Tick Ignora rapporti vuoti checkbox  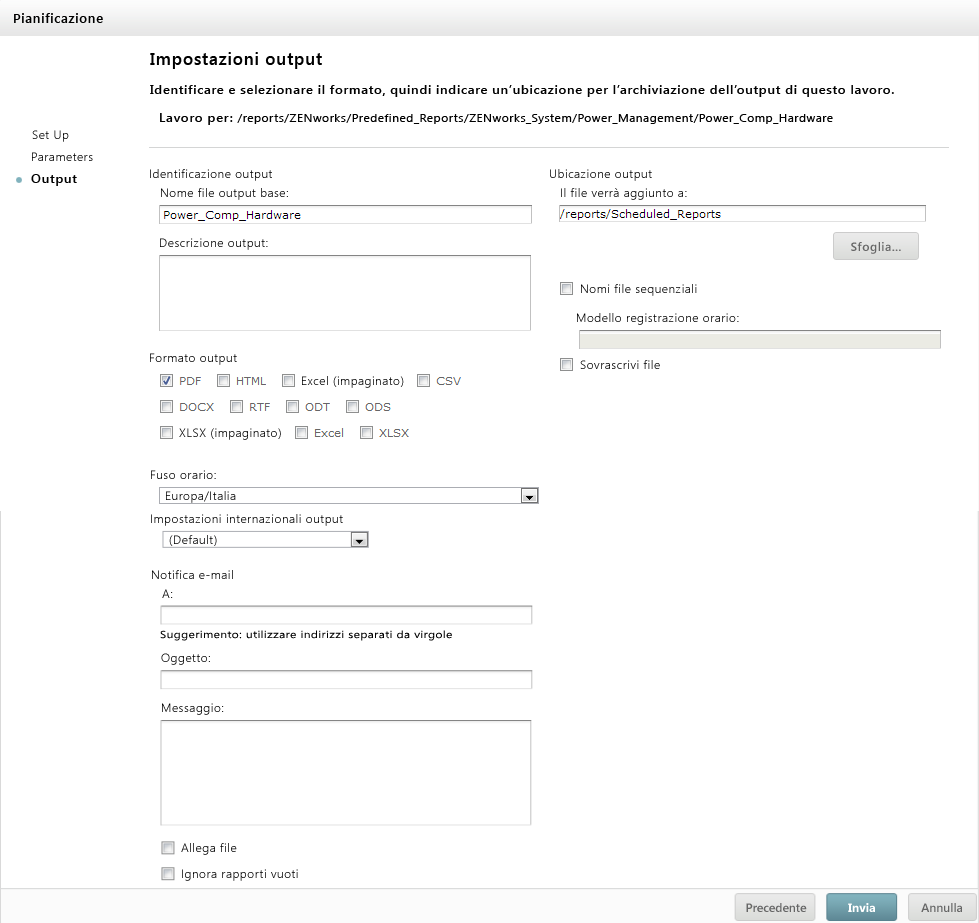coord(168,874)
